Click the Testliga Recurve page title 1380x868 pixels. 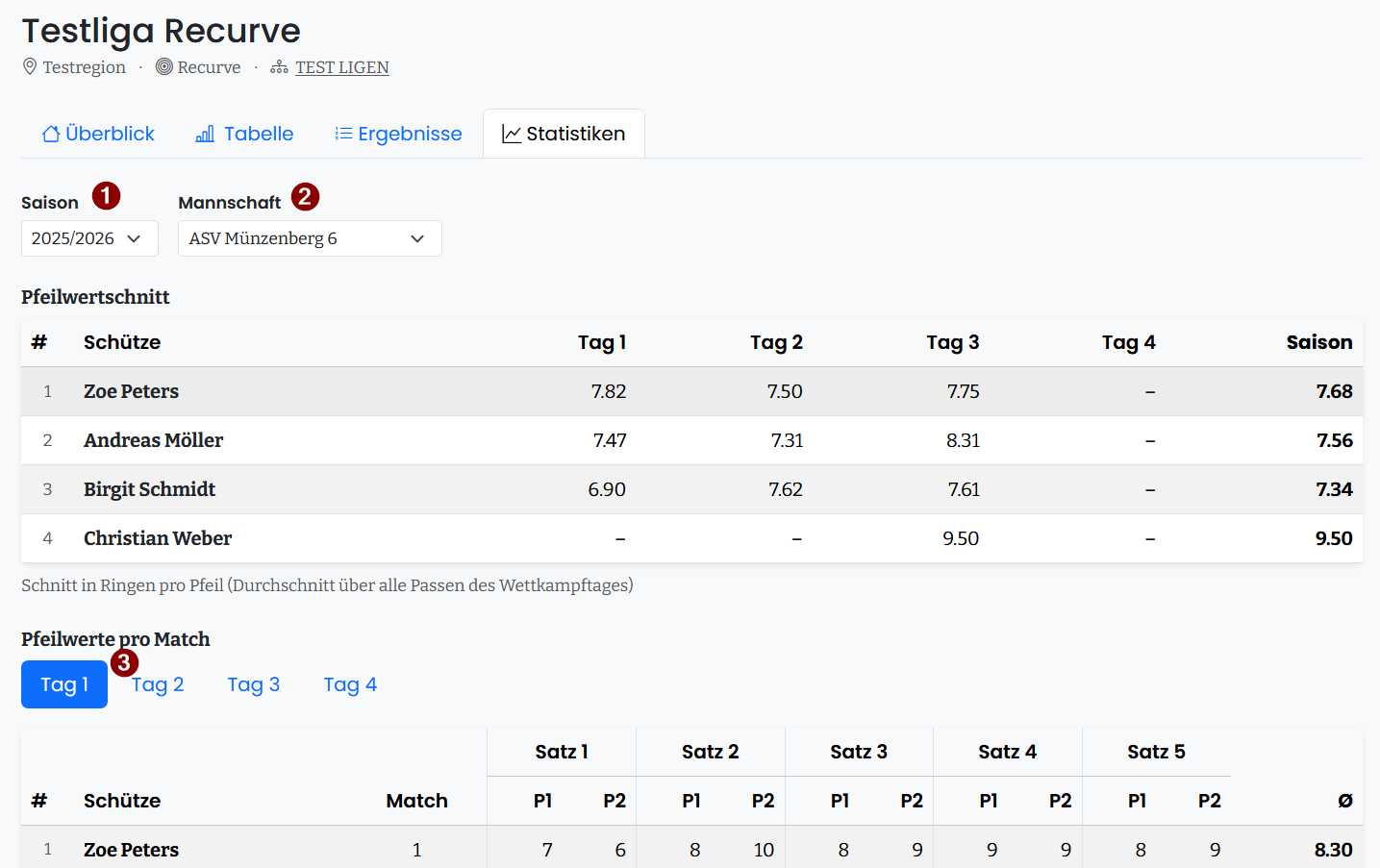click(161, 31)
